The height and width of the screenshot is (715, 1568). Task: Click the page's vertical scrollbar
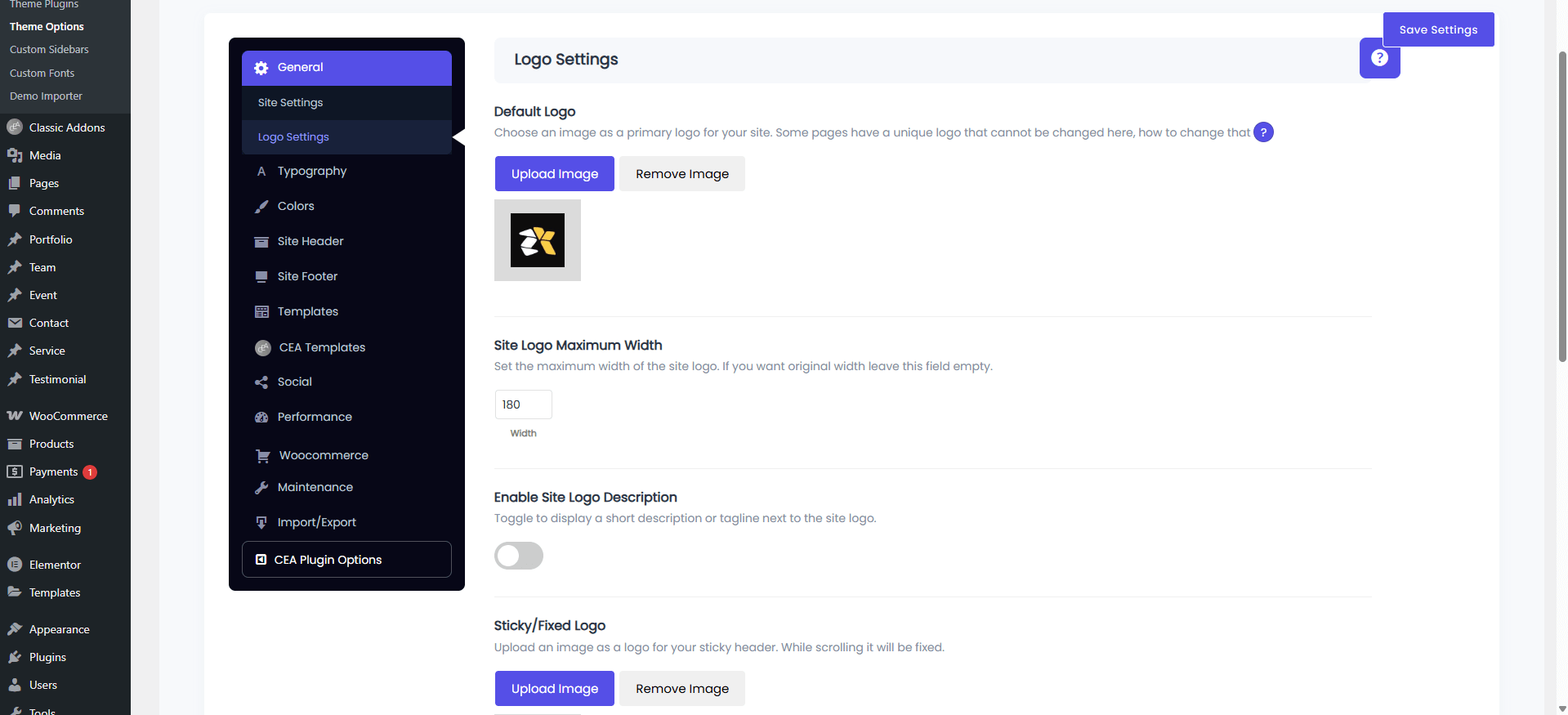(x=1561, y=204)
